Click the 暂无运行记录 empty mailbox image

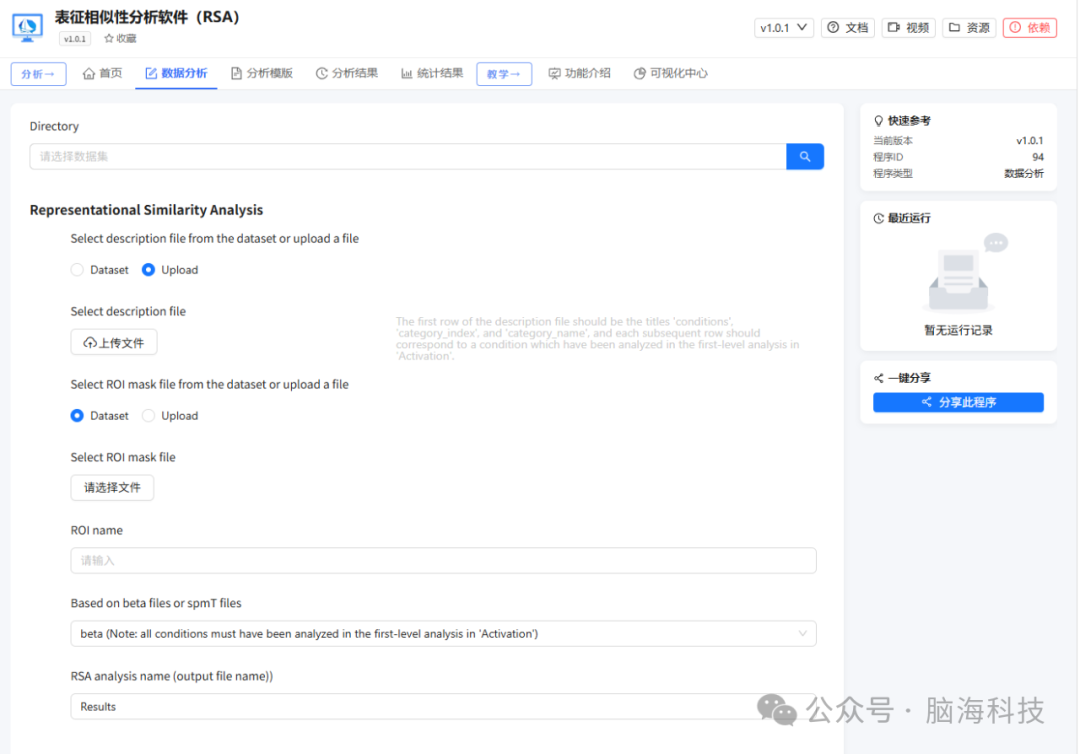tap(964, 273)
